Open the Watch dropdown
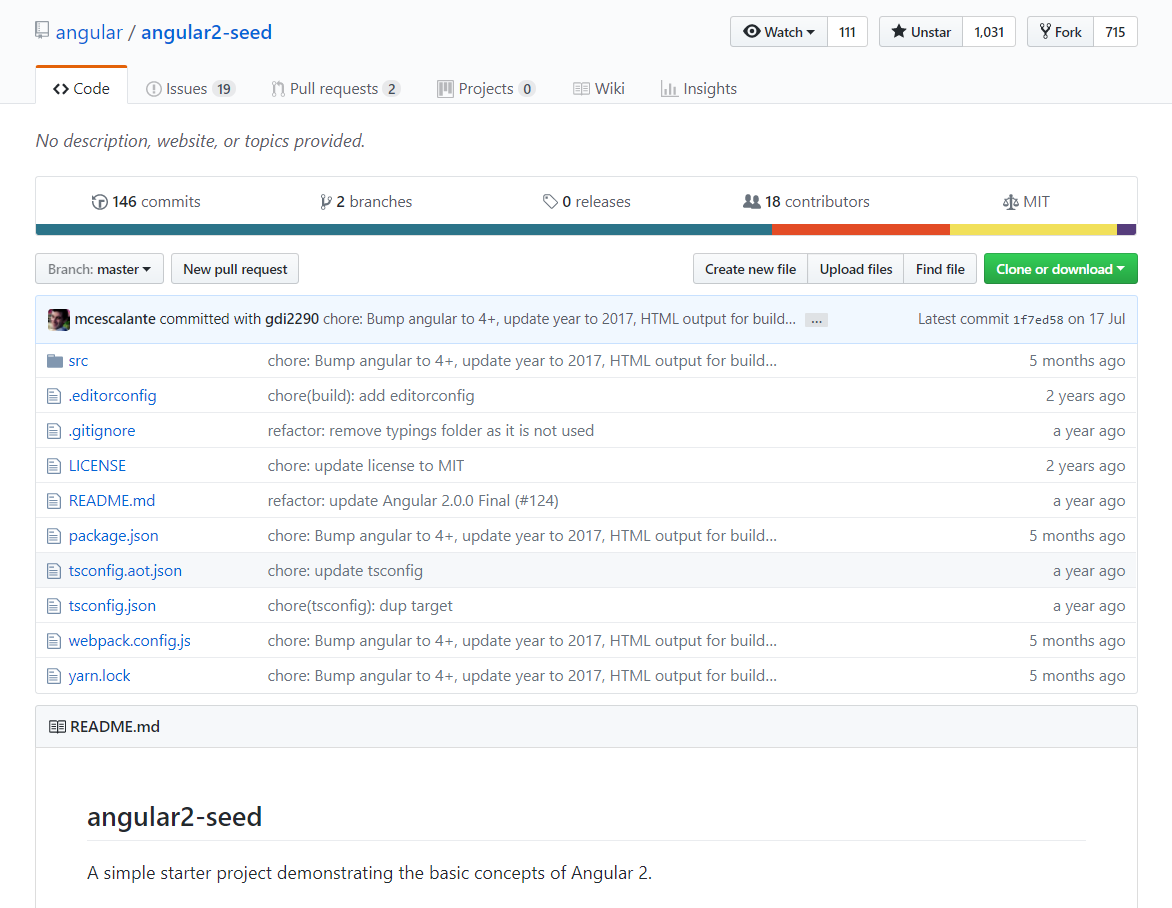1172x908 pixels. (779, 32)
